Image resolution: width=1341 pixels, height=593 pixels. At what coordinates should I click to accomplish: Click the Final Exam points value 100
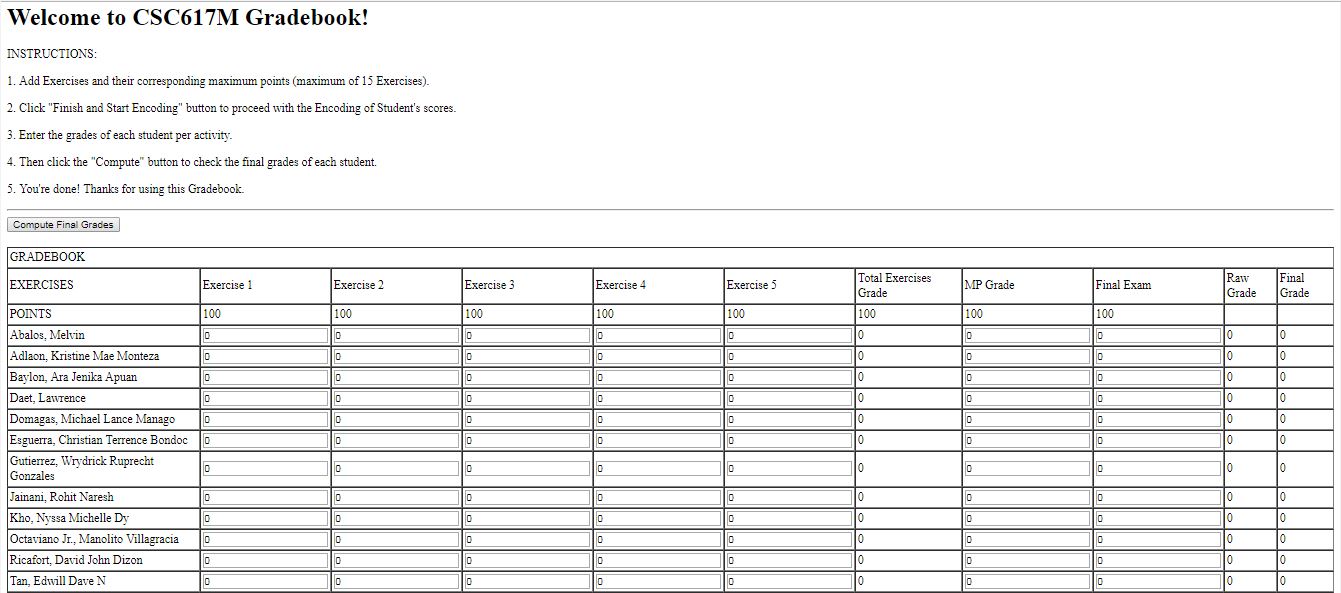click(x=1105, y=314)
